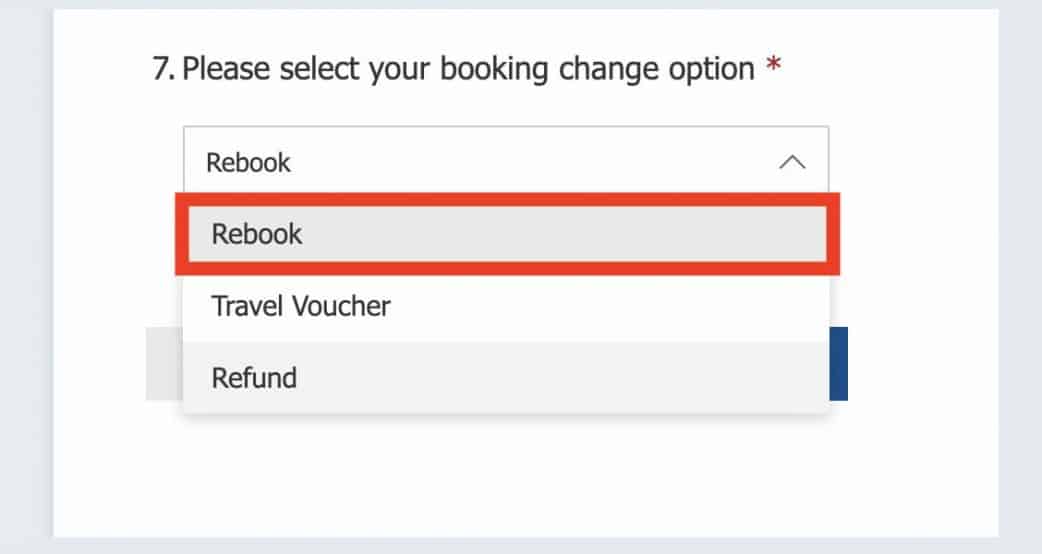Click the "Please select your booking change option" label
1042x554 pixels.
468,70
